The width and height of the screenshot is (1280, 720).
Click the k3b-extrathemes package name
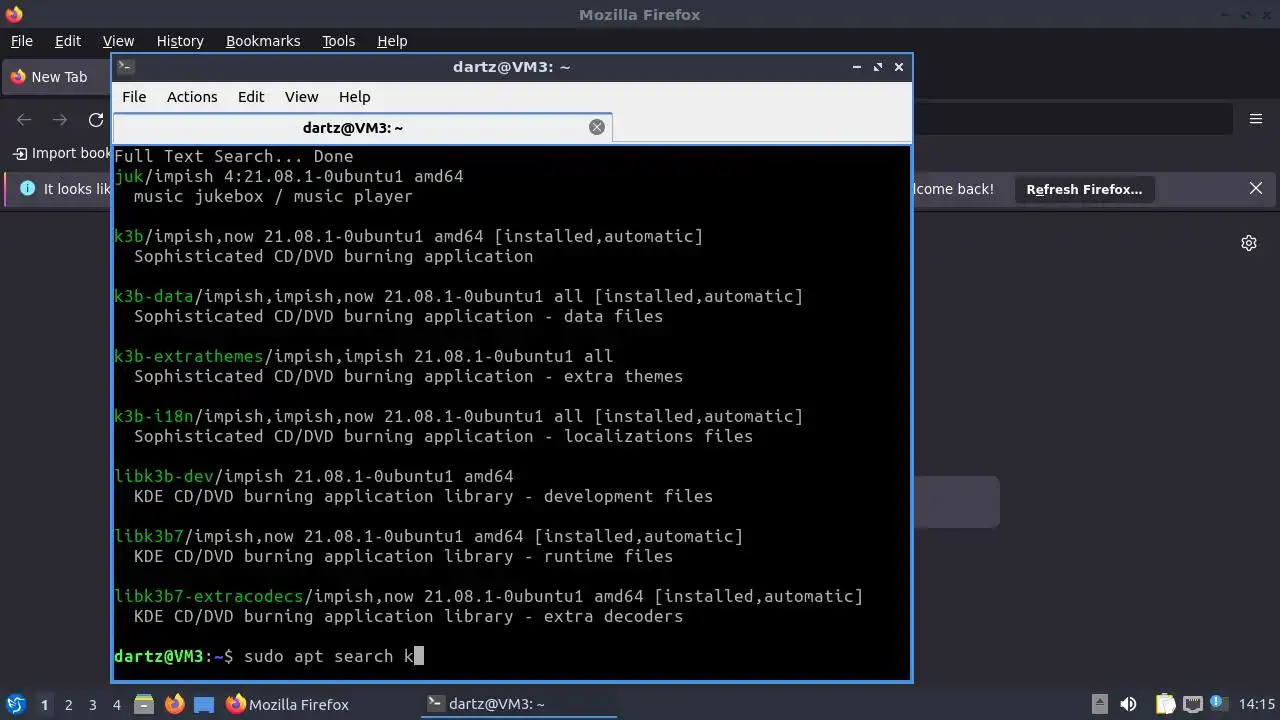click(x=189, y=356)
